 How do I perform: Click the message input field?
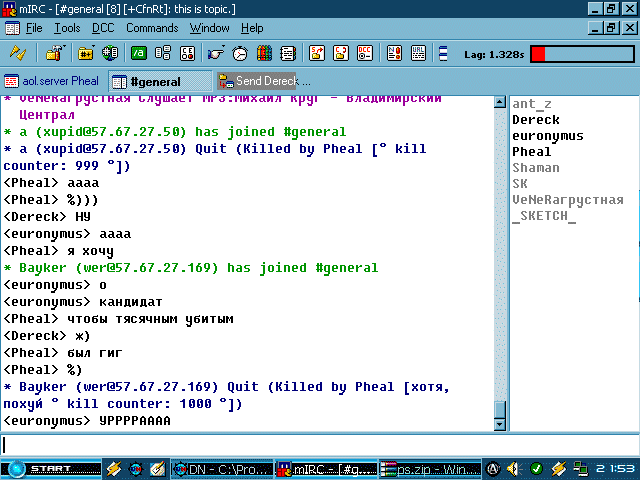[x=320, y=445]
